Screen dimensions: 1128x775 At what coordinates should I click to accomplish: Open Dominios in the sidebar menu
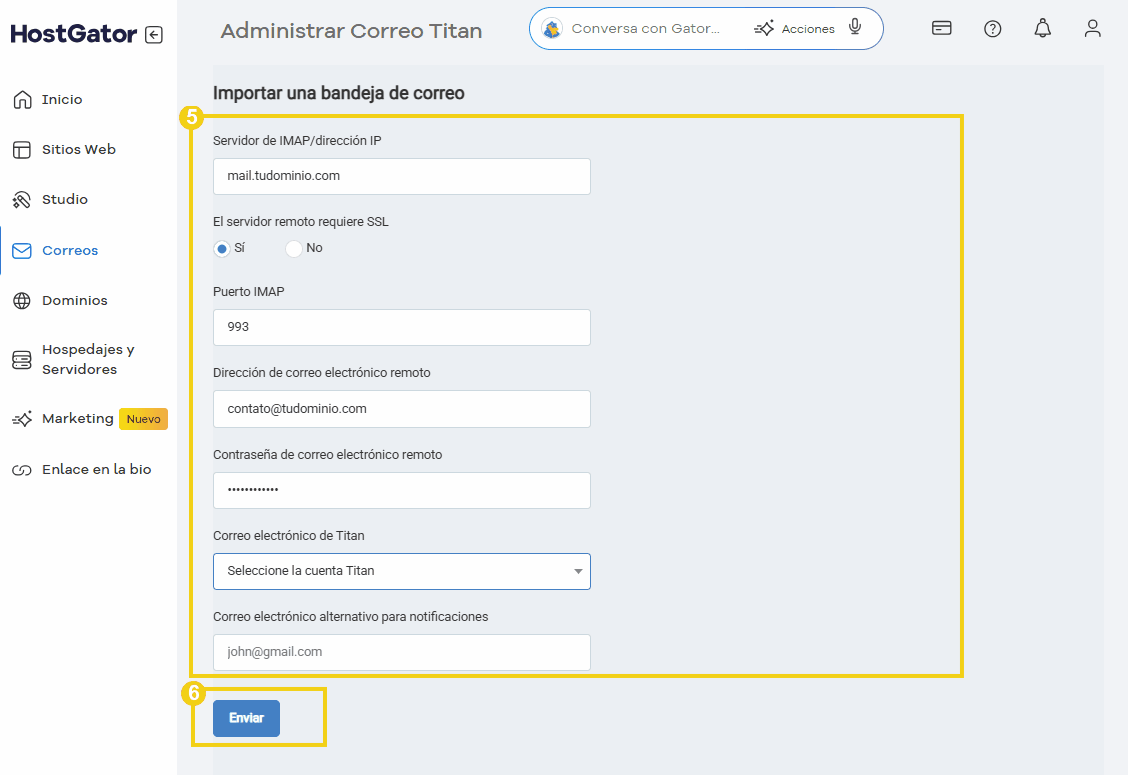[x=74, y=301]
